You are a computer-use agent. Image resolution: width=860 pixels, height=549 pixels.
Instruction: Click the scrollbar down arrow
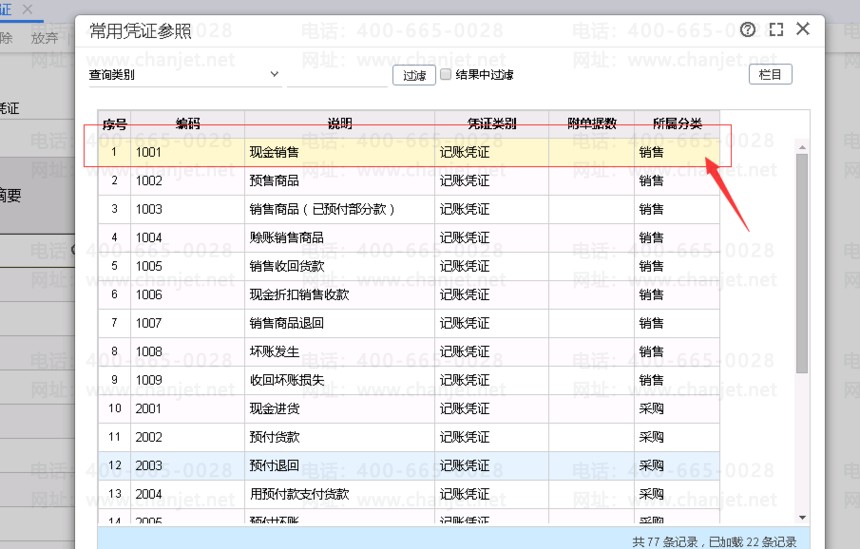pos(802,517)
